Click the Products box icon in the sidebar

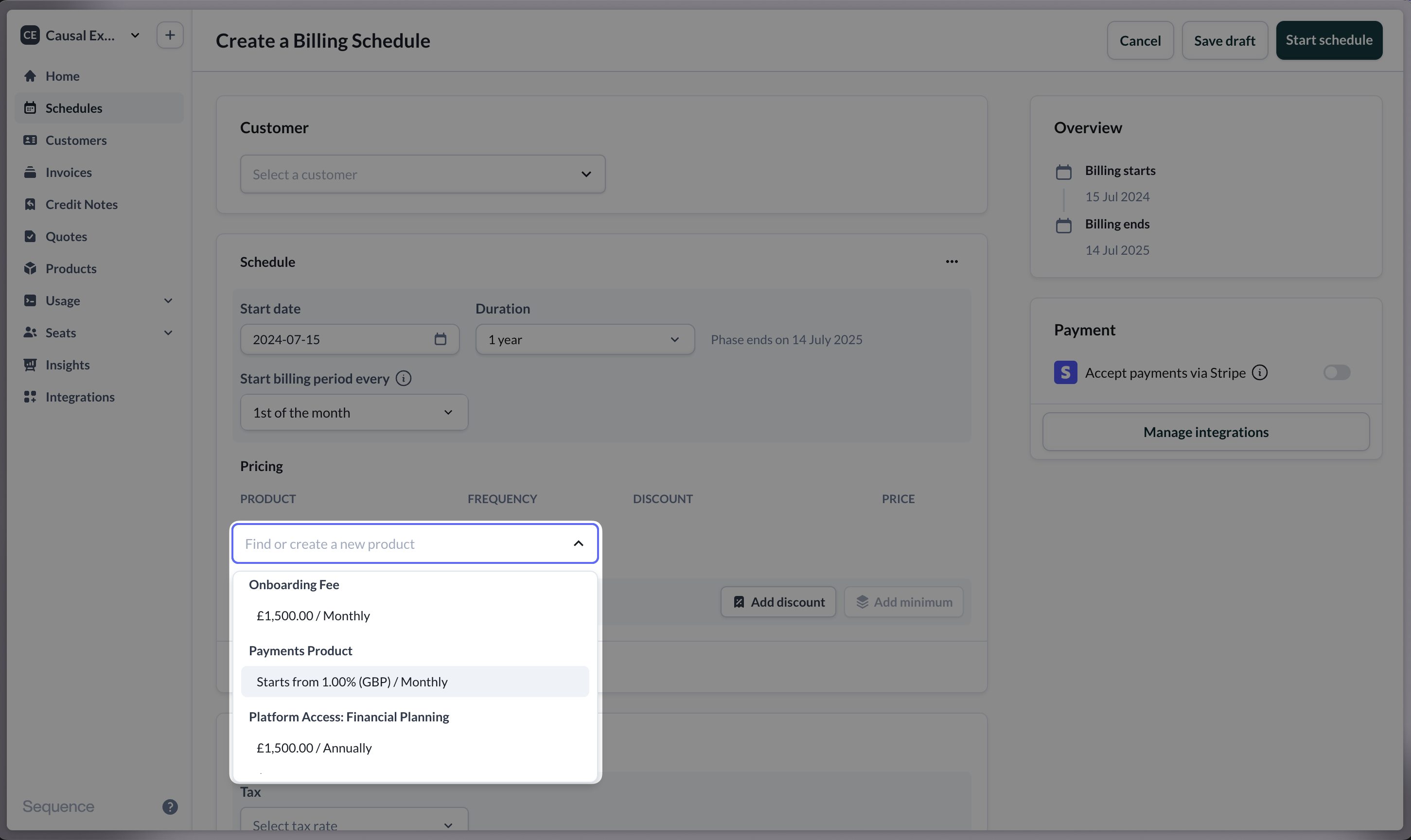[30, 268]
